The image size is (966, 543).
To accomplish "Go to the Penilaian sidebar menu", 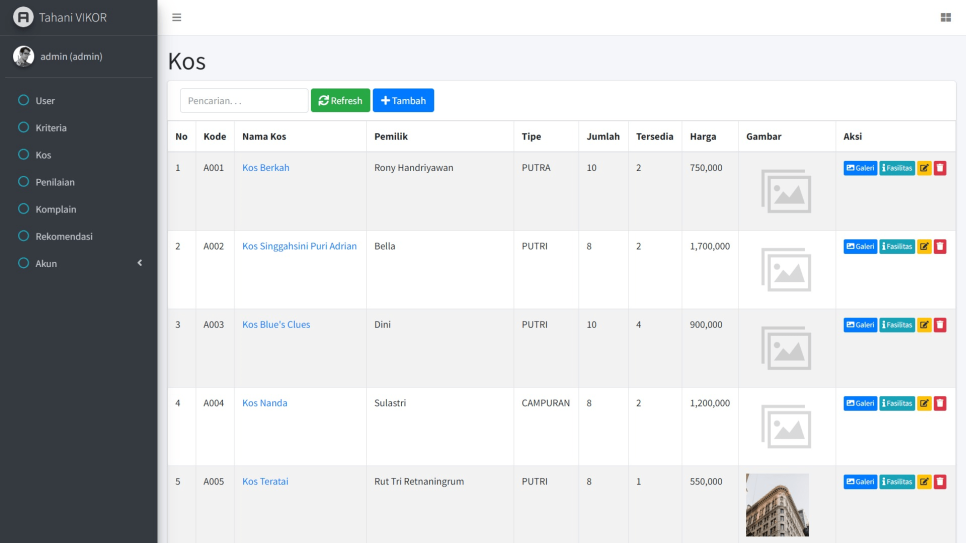I will [55, 182].
